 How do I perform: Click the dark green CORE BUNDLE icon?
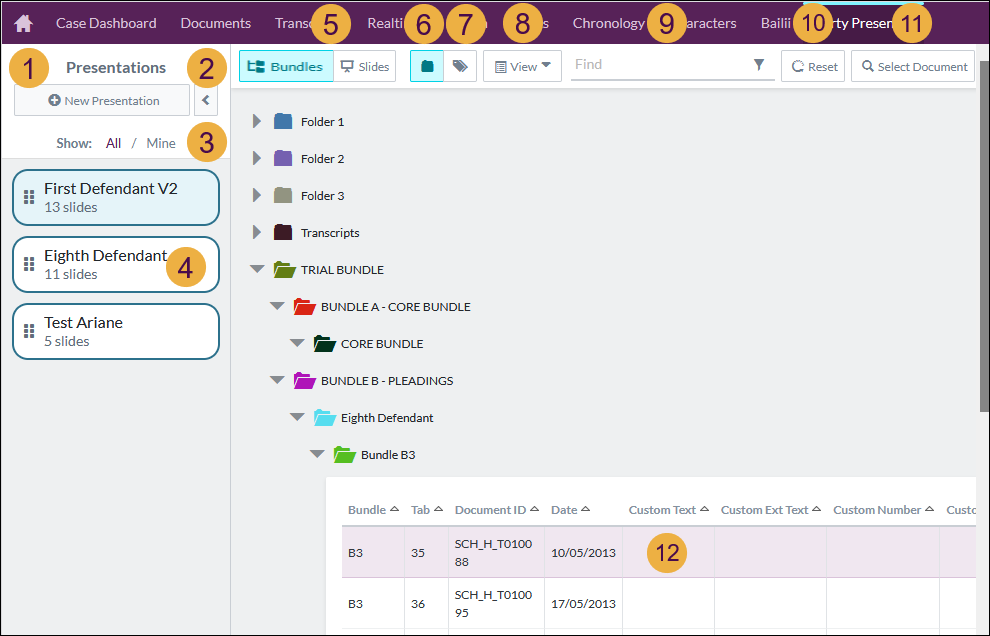[325, 344]
